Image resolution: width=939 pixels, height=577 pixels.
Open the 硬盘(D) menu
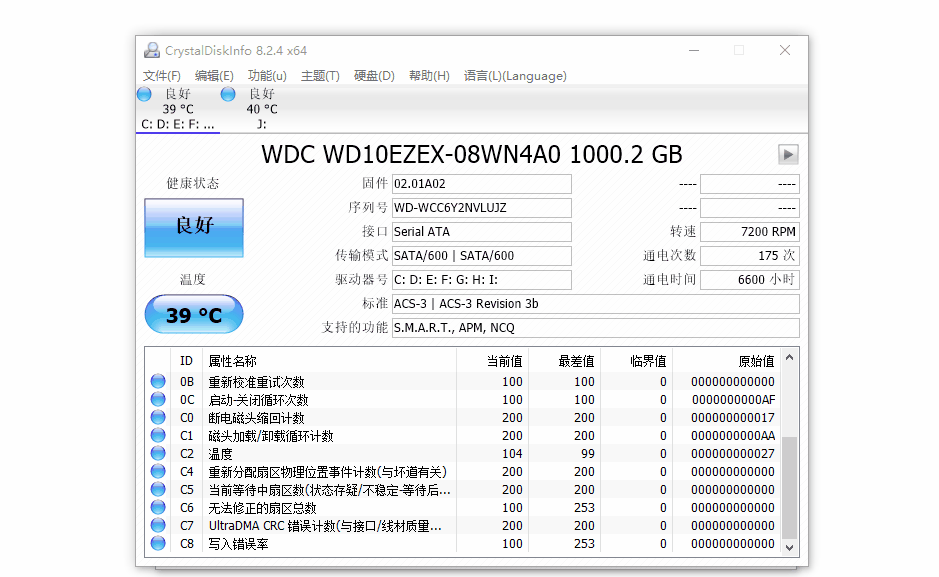pyautogui.click(x=374, y=76)
